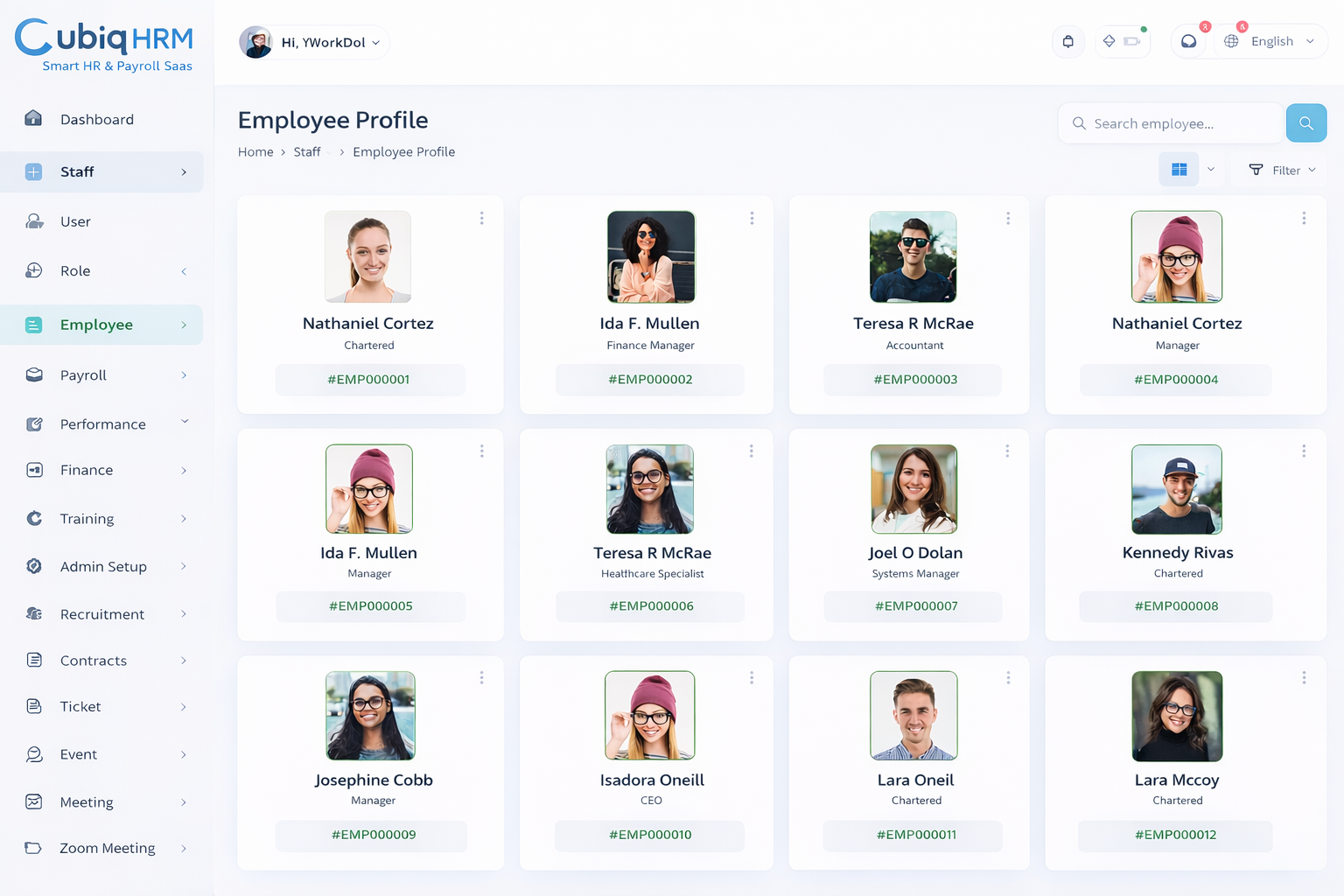Open the English language dropdown
This screenshot has height=896, width=1344.
pos(1271,42)
